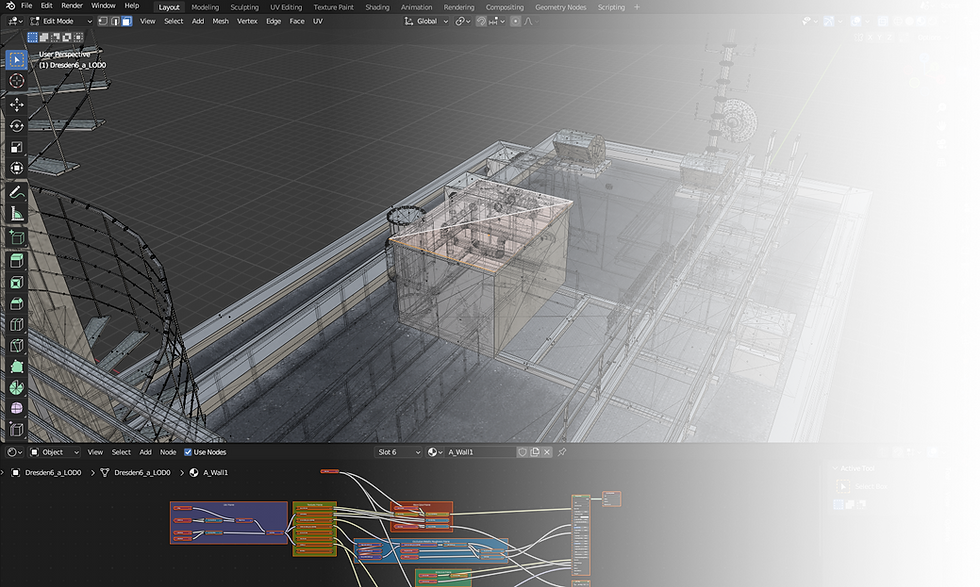The image size is (980, 587).
Task: Switch to the Shading workspace tab
Action: click(377, 7)
